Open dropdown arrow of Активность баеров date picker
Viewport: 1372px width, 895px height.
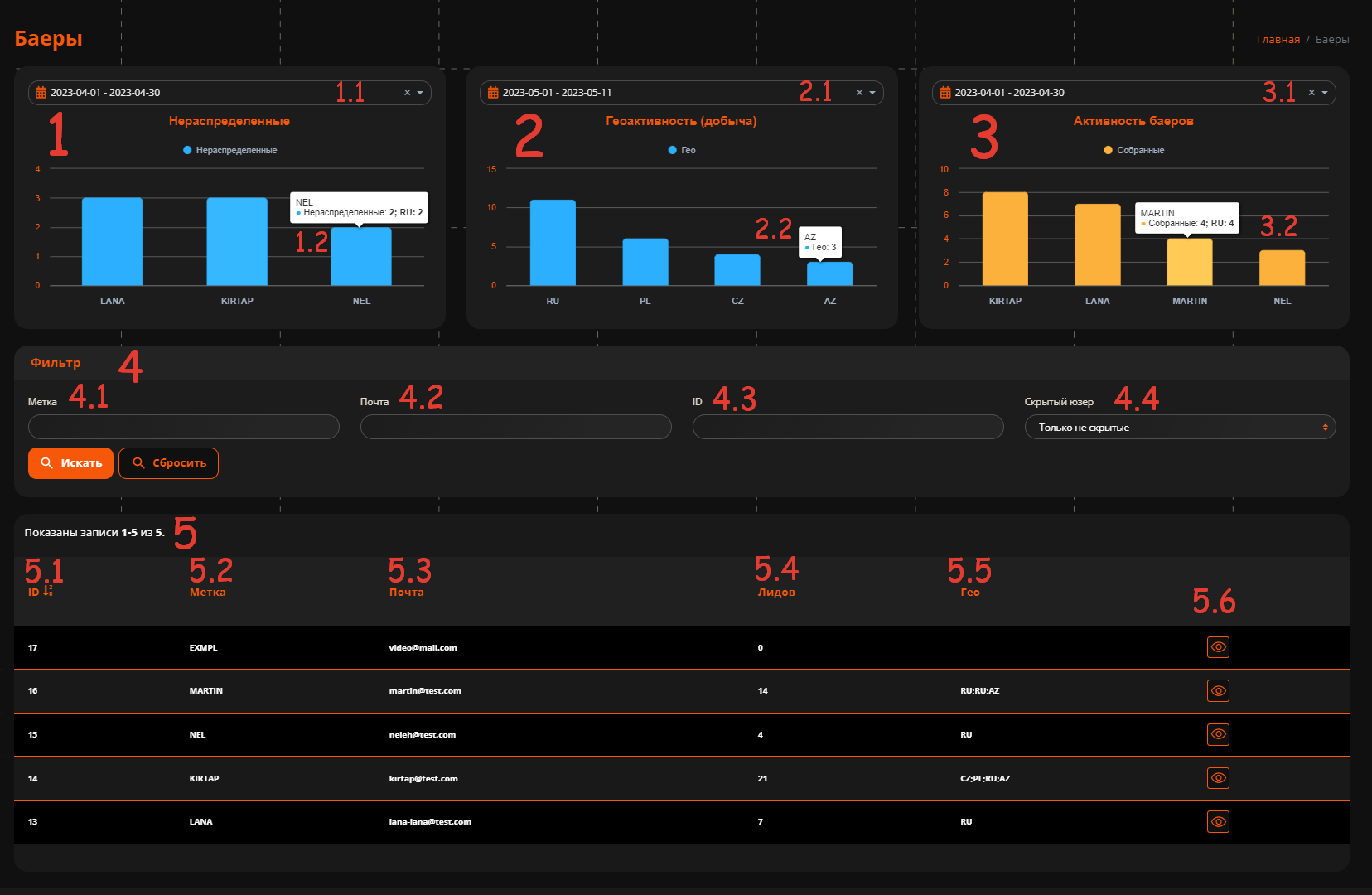(1325, 93)
